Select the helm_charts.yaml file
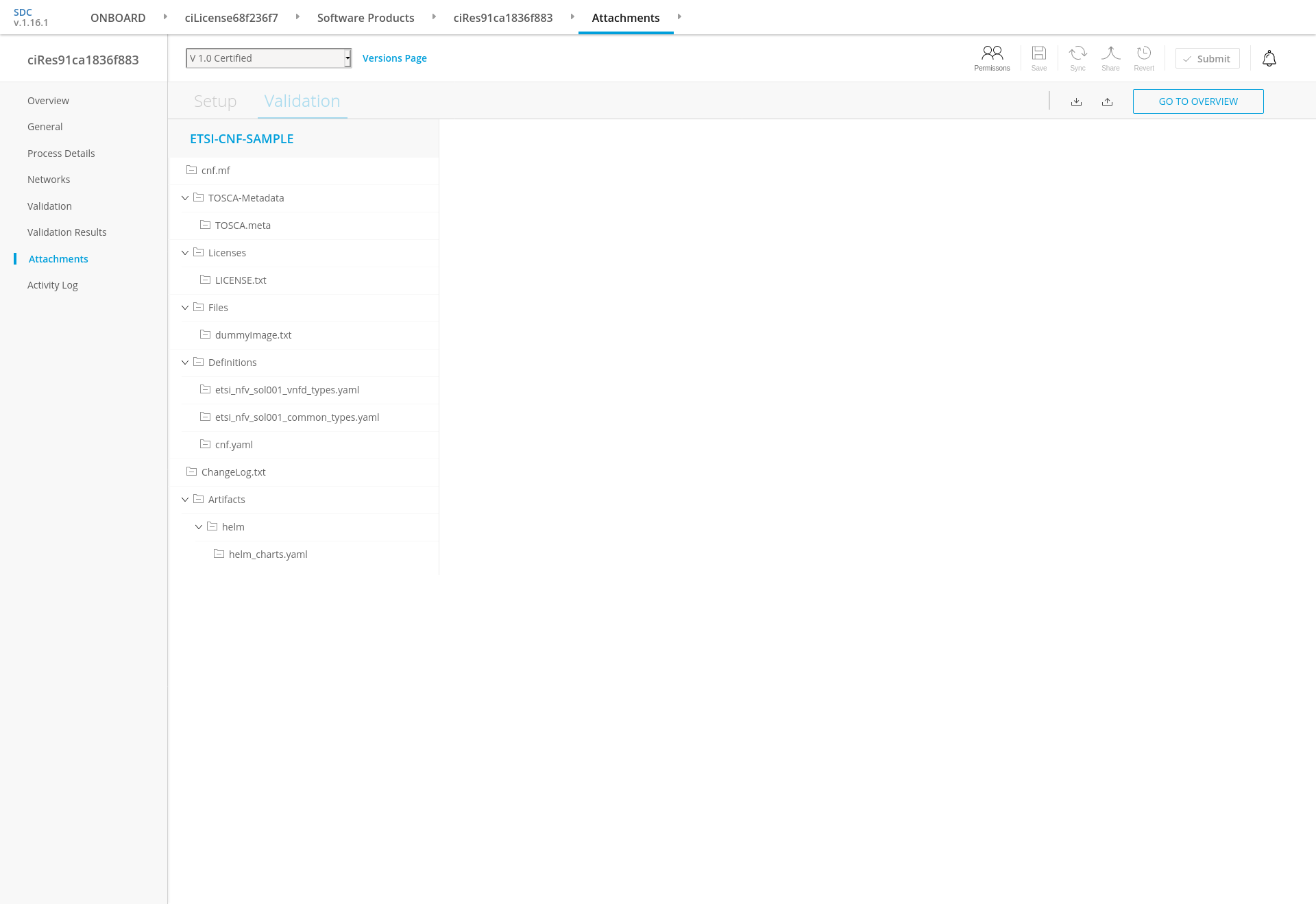The image size is (1316, 904). click(x=267, y=554)
